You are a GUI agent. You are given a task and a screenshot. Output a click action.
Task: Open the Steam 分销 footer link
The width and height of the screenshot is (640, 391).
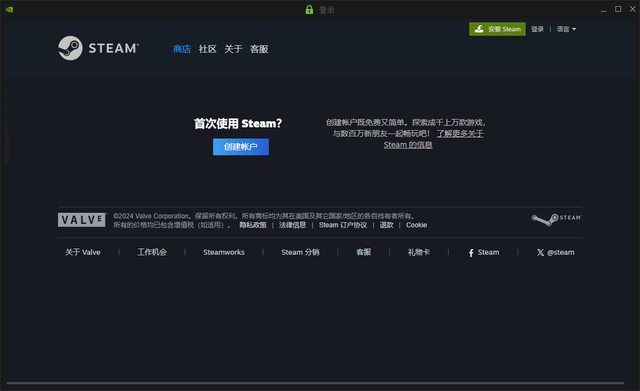(300, 252)
